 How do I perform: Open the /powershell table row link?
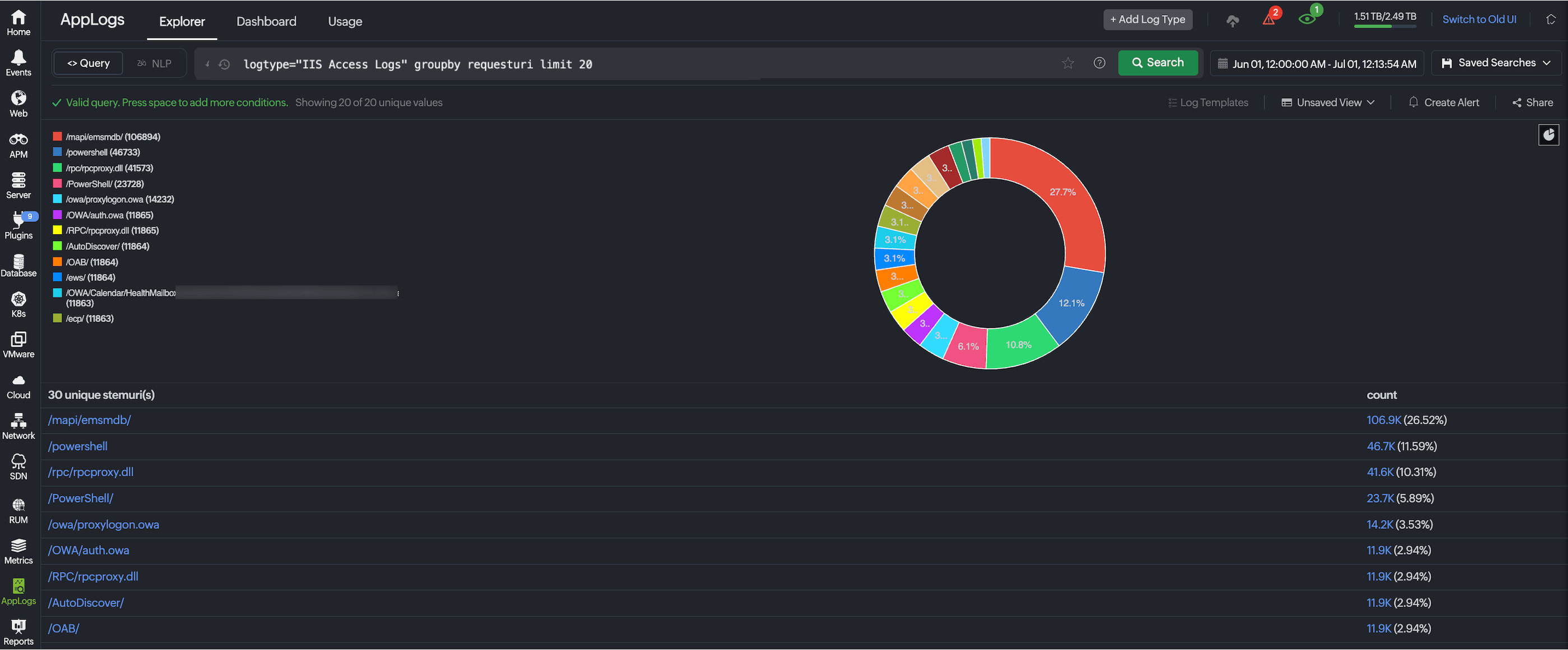78,446
